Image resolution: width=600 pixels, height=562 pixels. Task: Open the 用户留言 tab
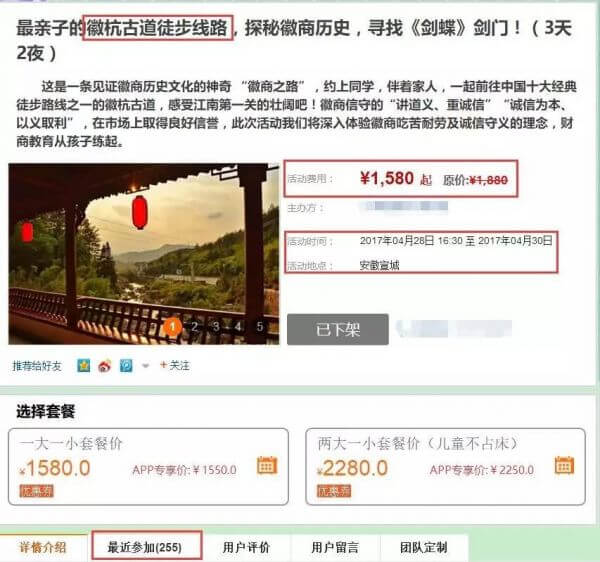point(335,548)
